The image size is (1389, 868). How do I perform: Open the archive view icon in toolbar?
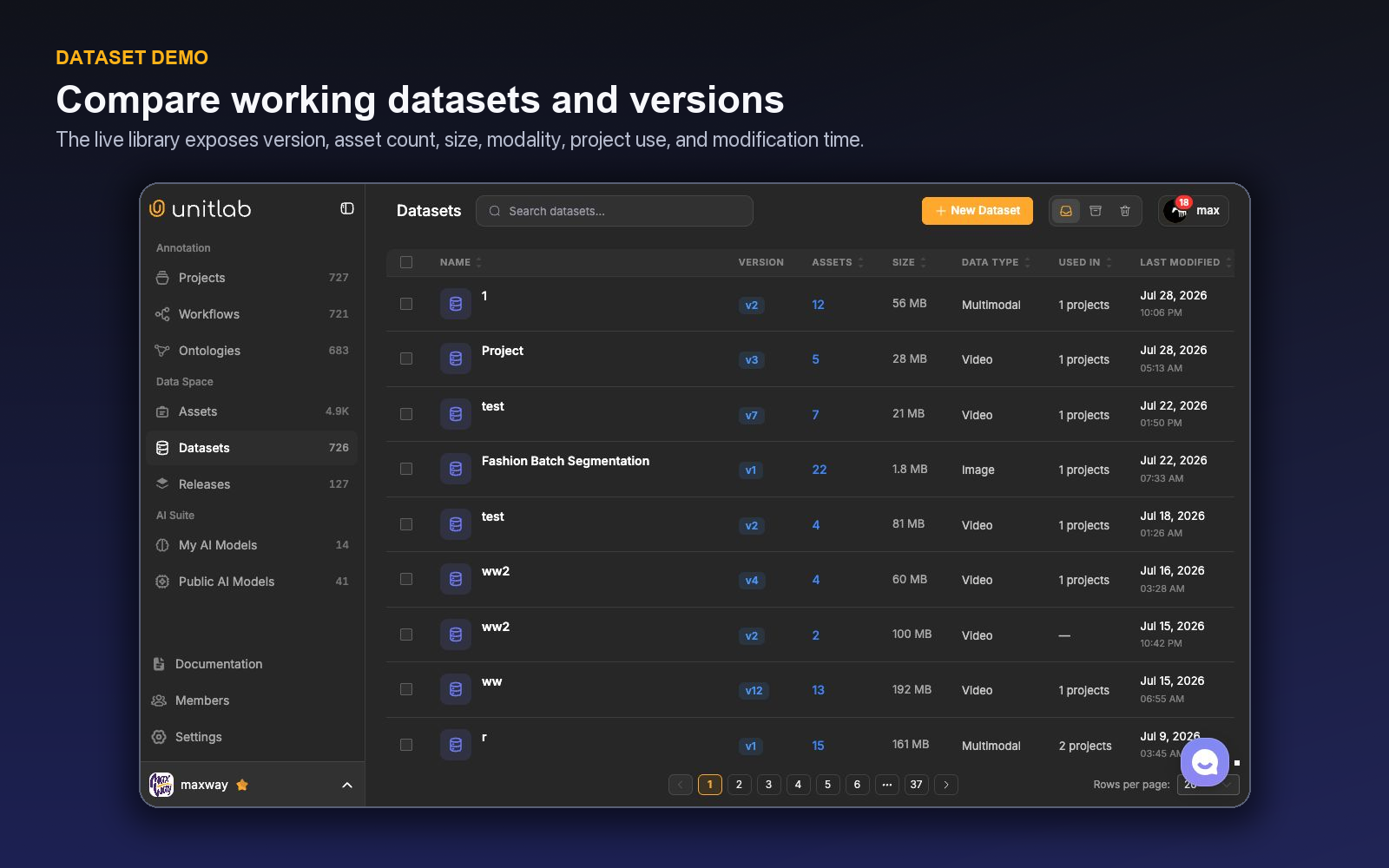tap(1096, 211)
